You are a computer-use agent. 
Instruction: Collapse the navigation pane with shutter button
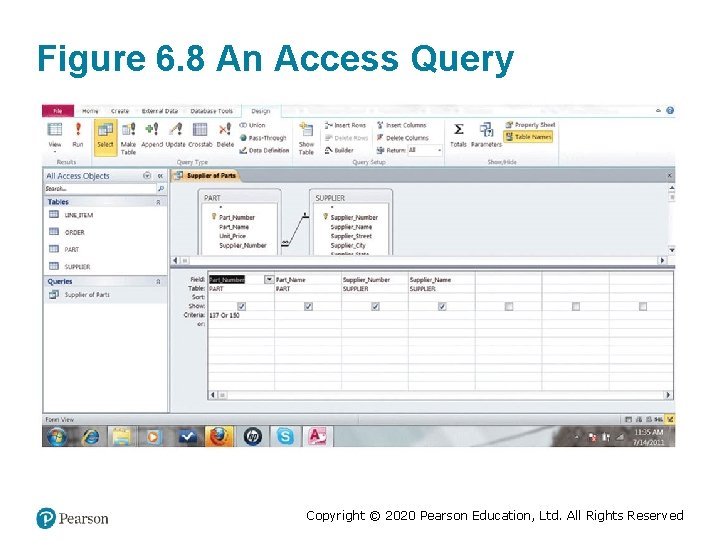(160, 175)
